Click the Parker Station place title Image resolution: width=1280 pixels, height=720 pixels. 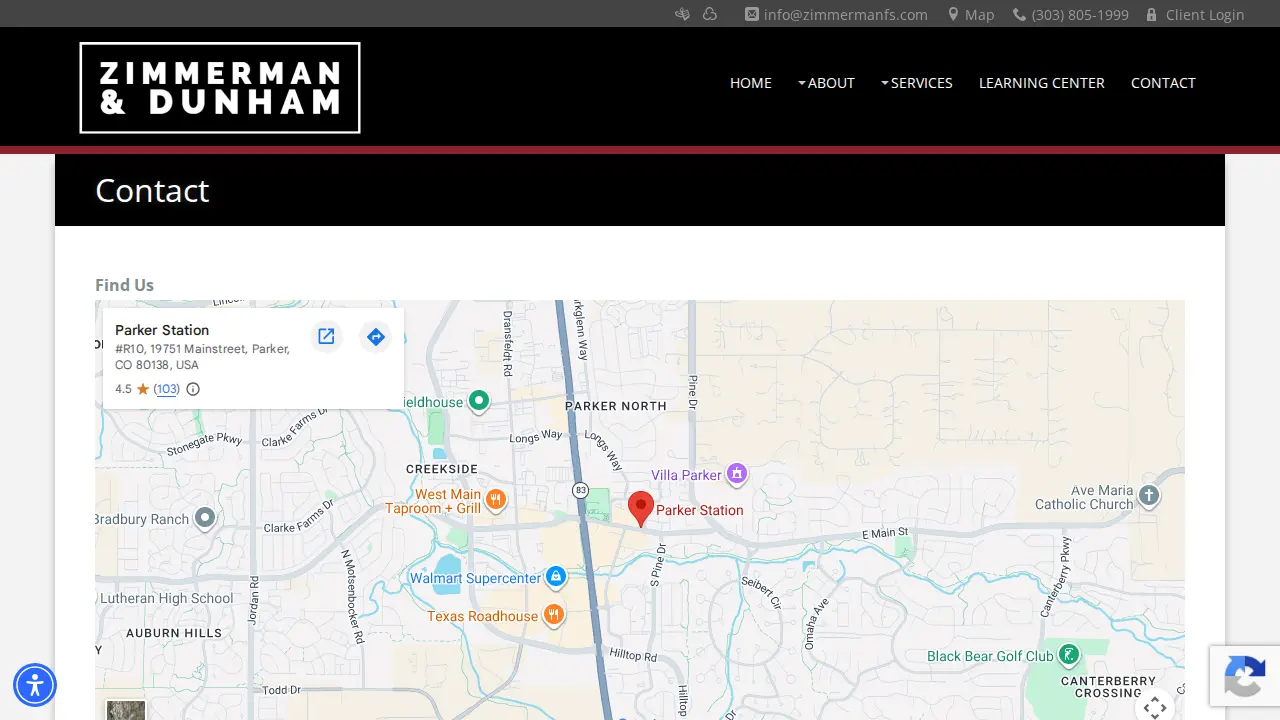pyautogui.click(x=162, y=330)
